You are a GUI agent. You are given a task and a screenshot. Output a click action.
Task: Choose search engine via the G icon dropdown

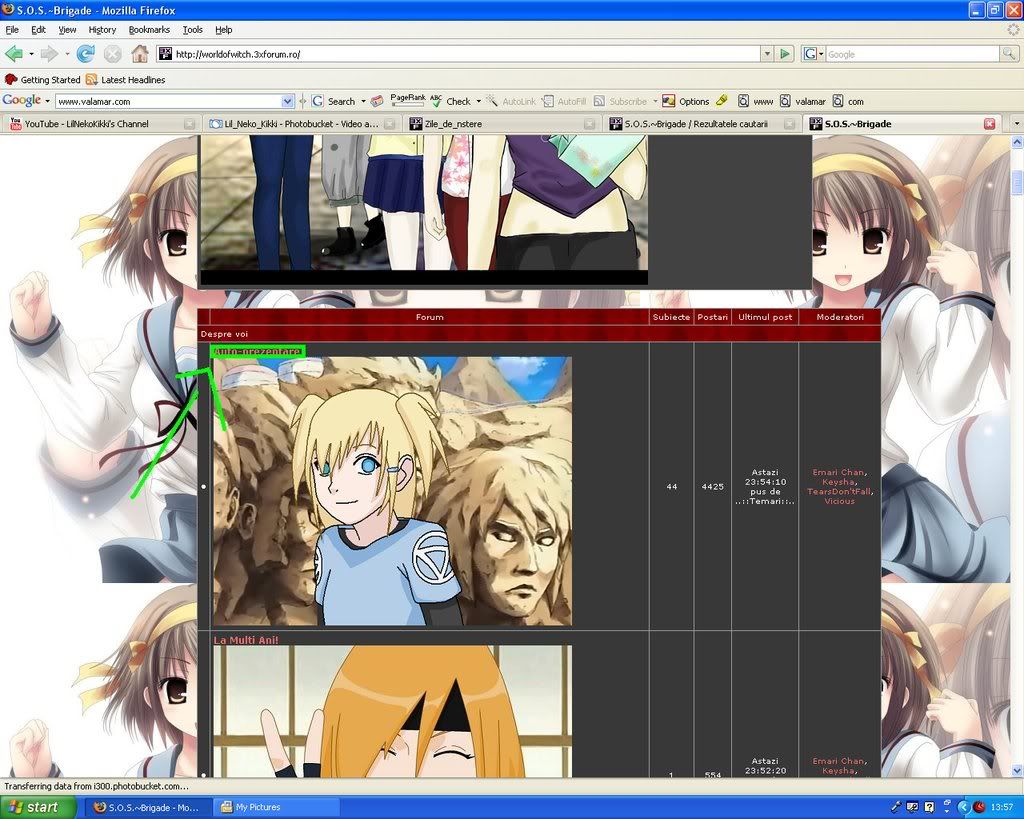(814, 54)
